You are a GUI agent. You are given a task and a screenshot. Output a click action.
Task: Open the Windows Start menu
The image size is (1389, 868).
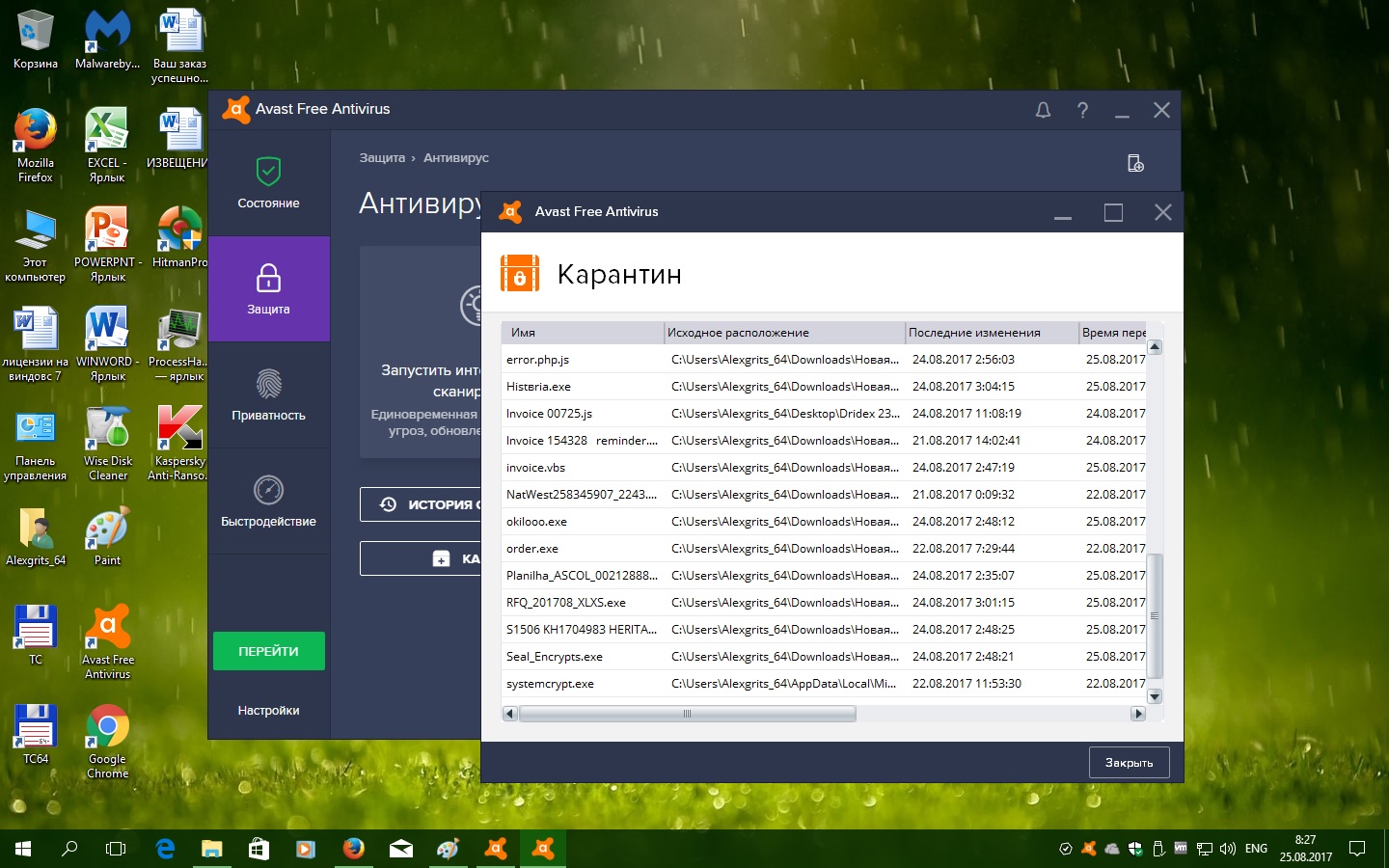coord(23,849)
